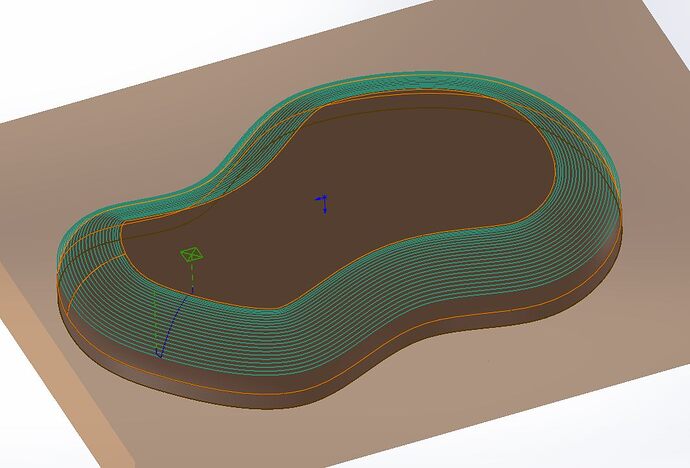Click the blue coordinate origin marker
This screenshot has width=690, height=468.
tap(323, 203)
